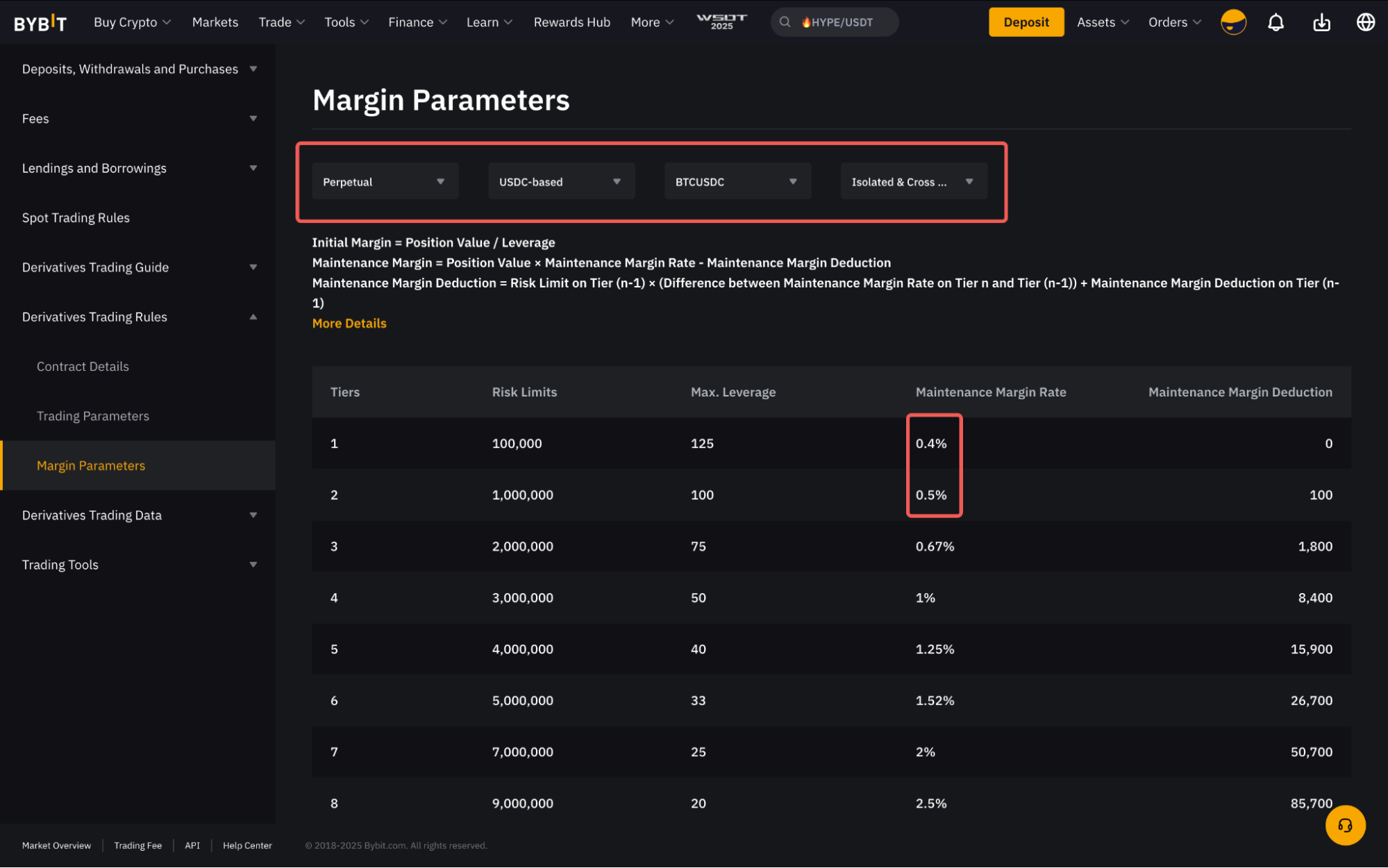Open the Isolated & Cross margin dropdown
The height and width of the screenshot is (868, 1388).
(x=913, y=182)
